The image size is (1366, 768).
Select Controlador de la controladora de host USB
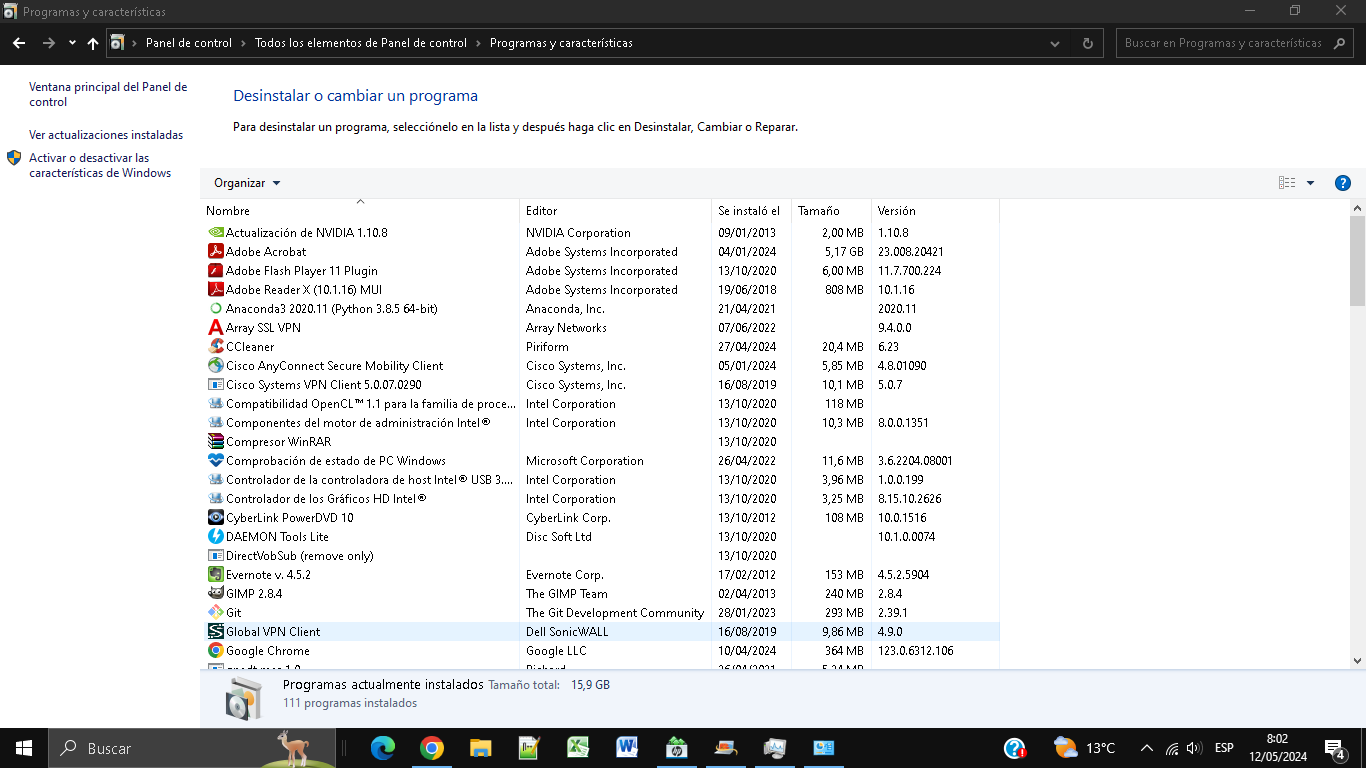tap(370, 480)
